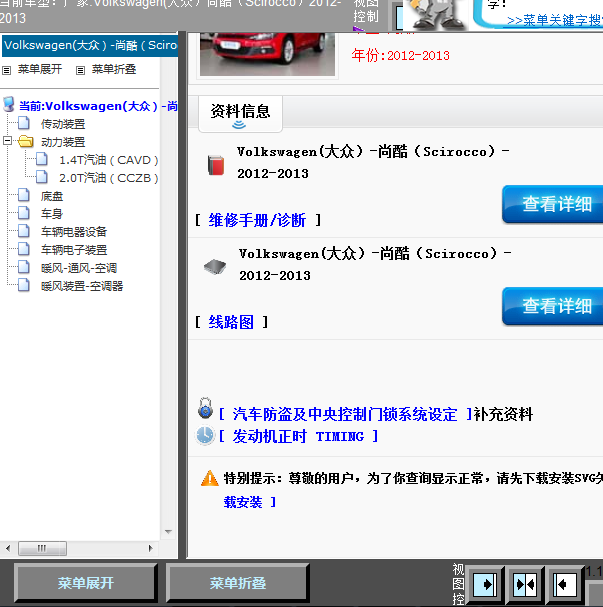Click the sidebar scroll-right arrow
603x607 pixels.
pos(151,548)
